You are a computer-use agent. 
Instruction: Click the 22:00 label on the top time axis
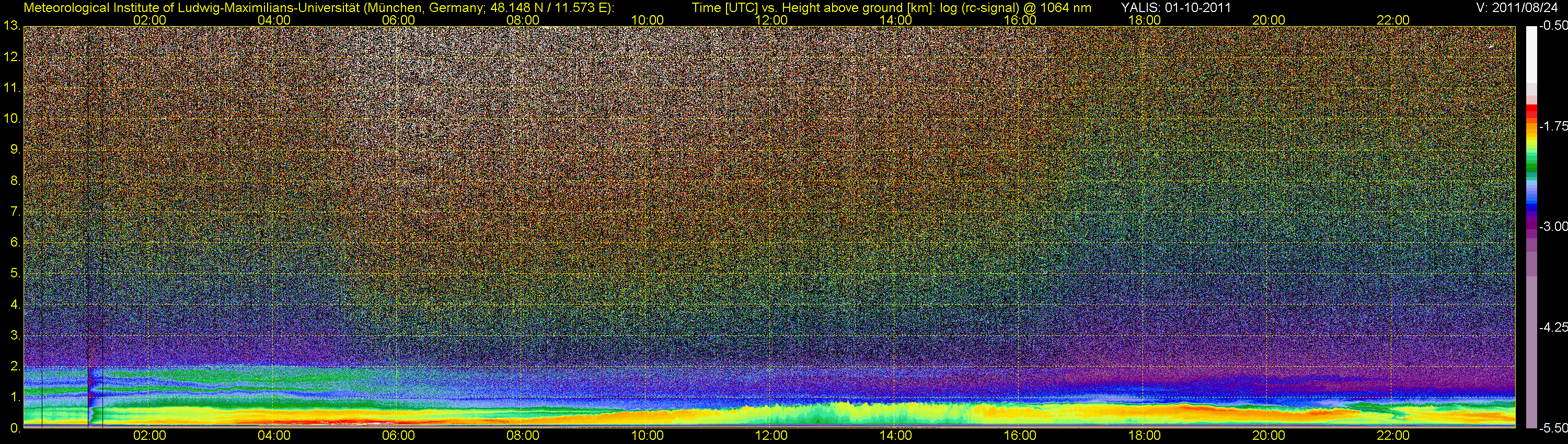(1393, 20)
